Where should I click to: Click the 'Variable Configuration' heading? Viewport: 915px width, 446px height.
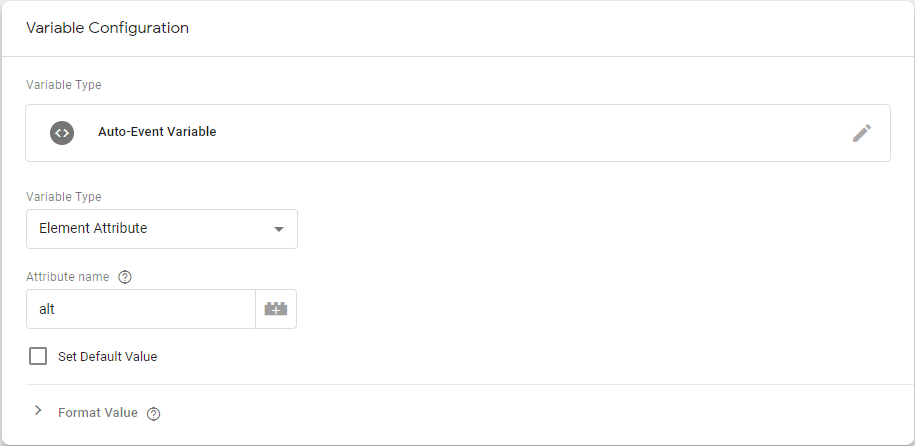click(x=107, y=28)
